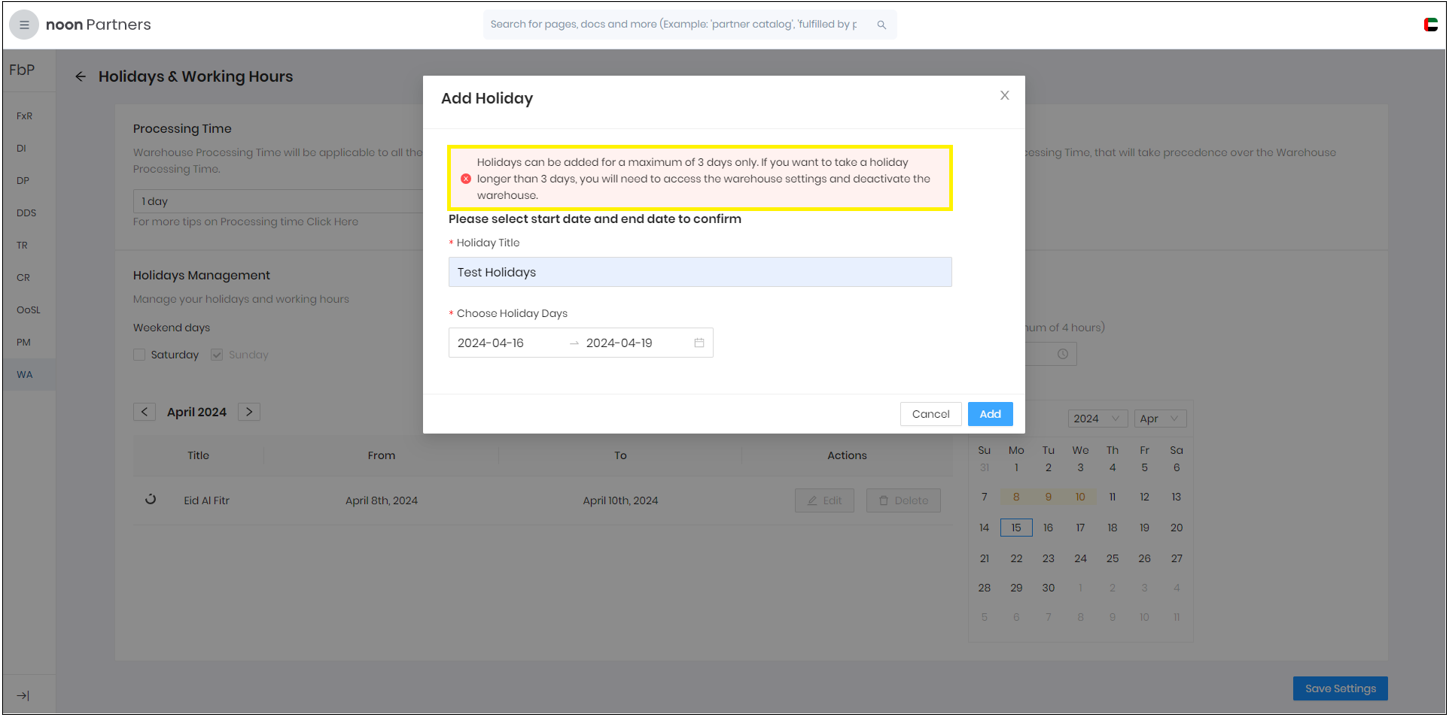Open the hamburger menu icon

[22, 23]
